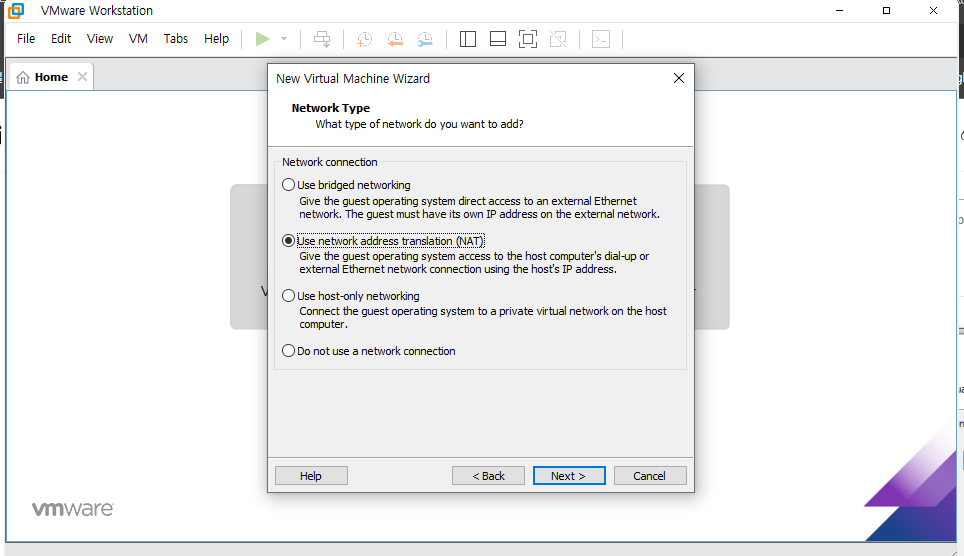The height and width of the screenshot is (556, 964).
Task: Click the Network Type heading text
Action: click(x=331, y=108)
